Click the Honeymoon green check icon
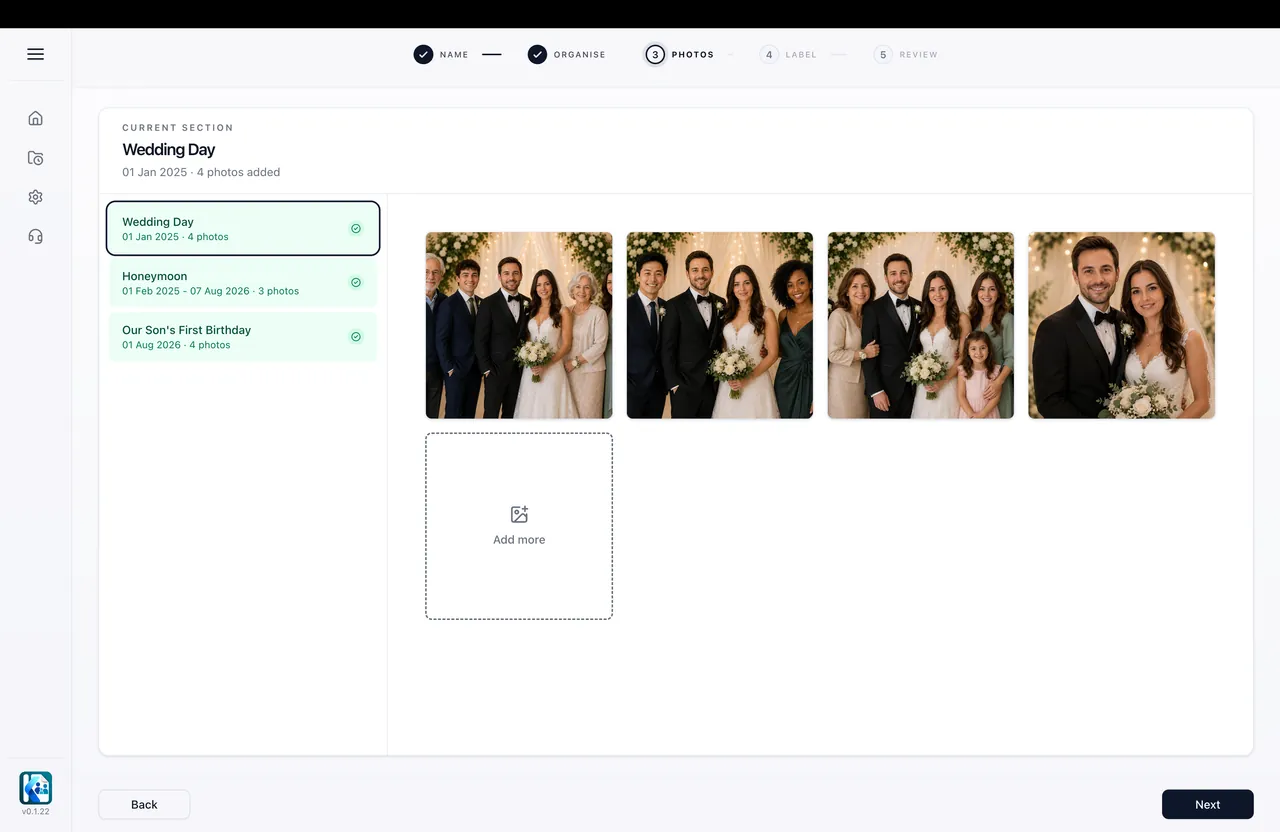The image size is (1280, 832). (356, 283)
